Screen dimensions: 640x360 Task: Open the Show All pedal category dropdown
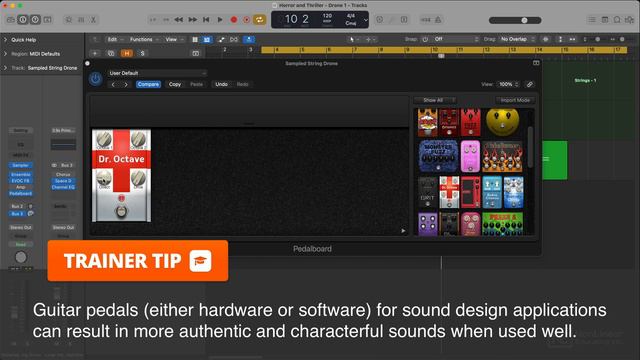click(x=435, y=100)
